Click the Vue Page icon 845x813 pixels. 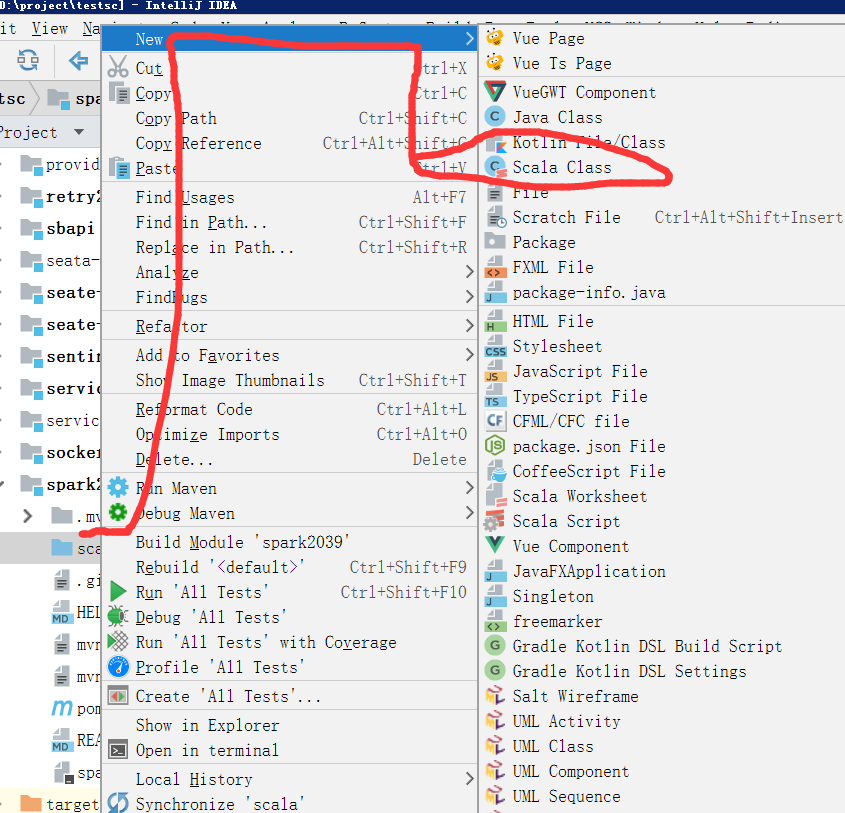[x=495, y=38]
